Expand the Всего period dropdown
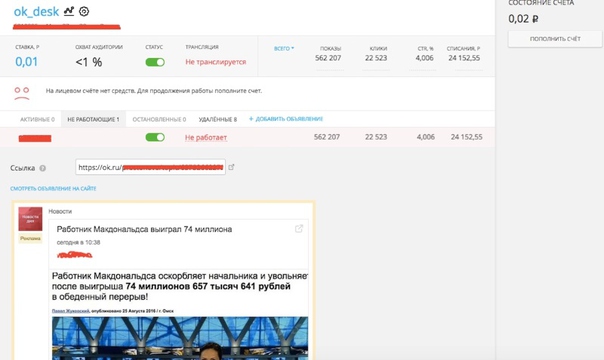The height and width of the screenshot is (360, 604). (284, 49)
